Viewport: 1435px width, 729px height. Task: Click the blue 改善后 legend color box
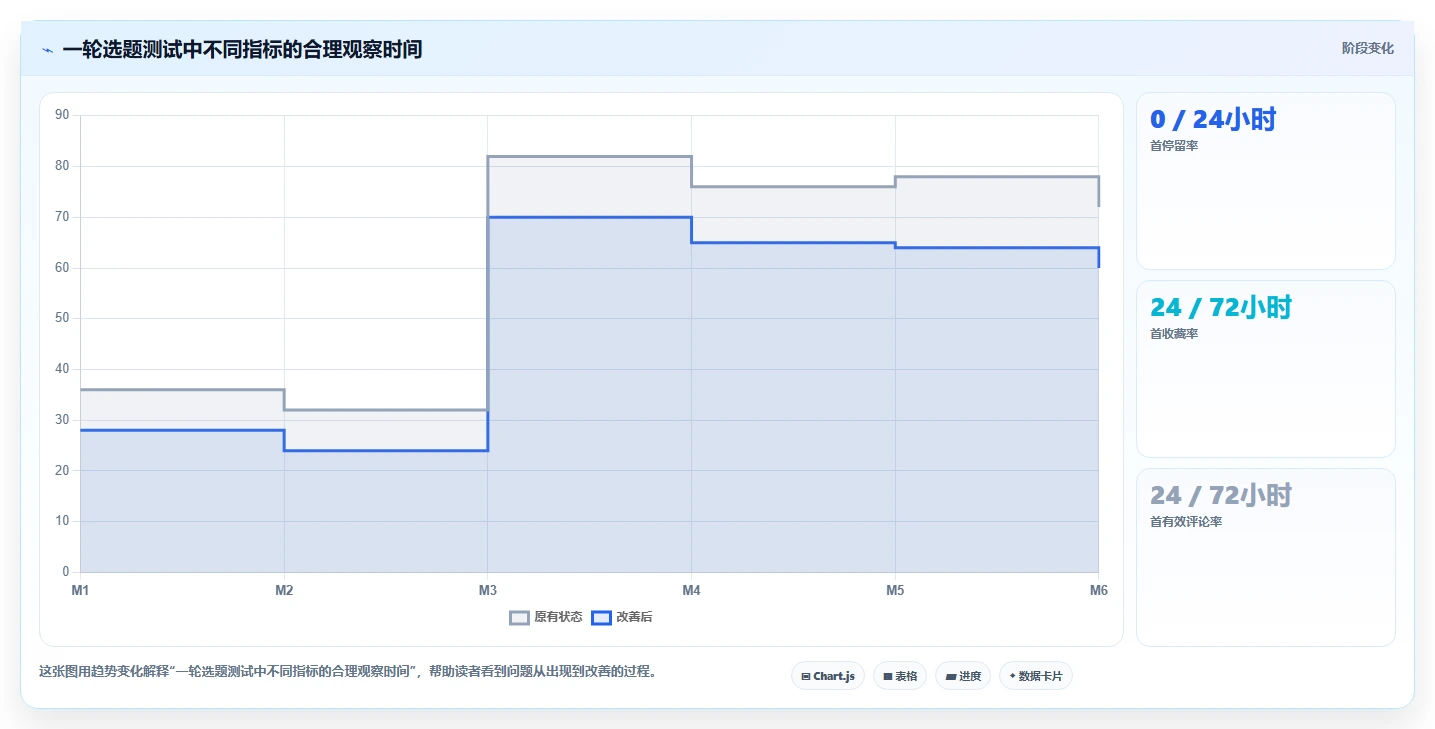(601, 617)
